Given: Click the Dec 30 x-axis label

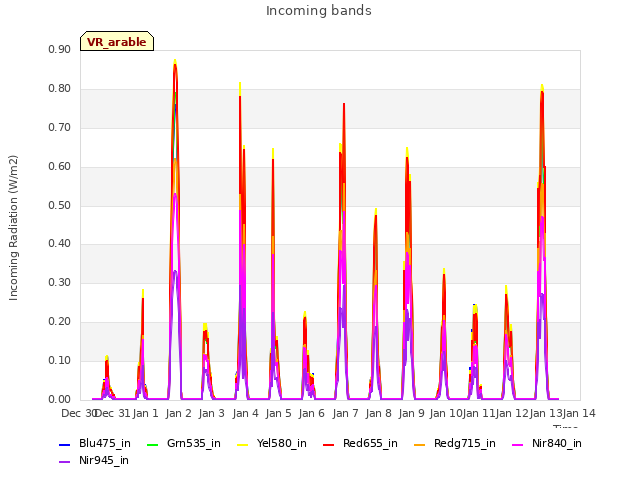Looking at the screenshot, I should pyautogui.click(x=79, y=413).
